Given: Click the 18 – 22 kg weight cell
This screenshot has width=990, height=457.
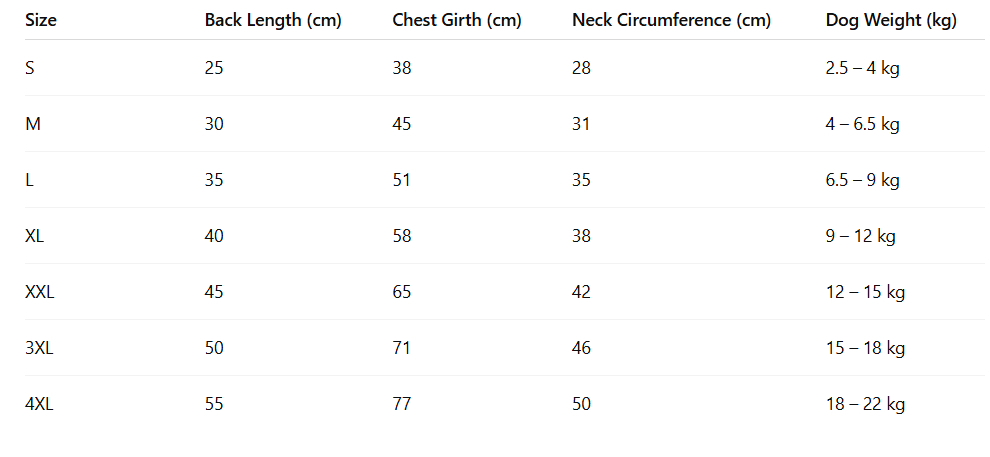Looking at the screenshot, I should click(x=865, y=404).
